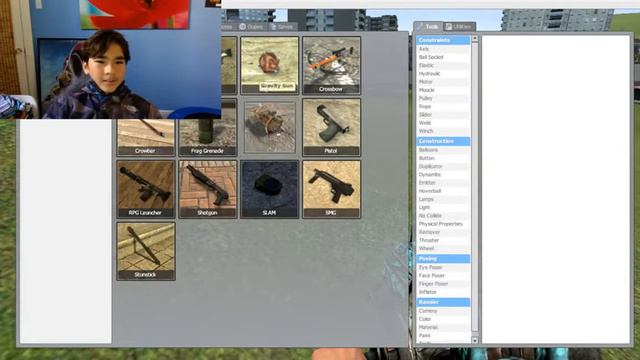Open the Dupes tab
This screenshot has height=360, width=640.
251,27
